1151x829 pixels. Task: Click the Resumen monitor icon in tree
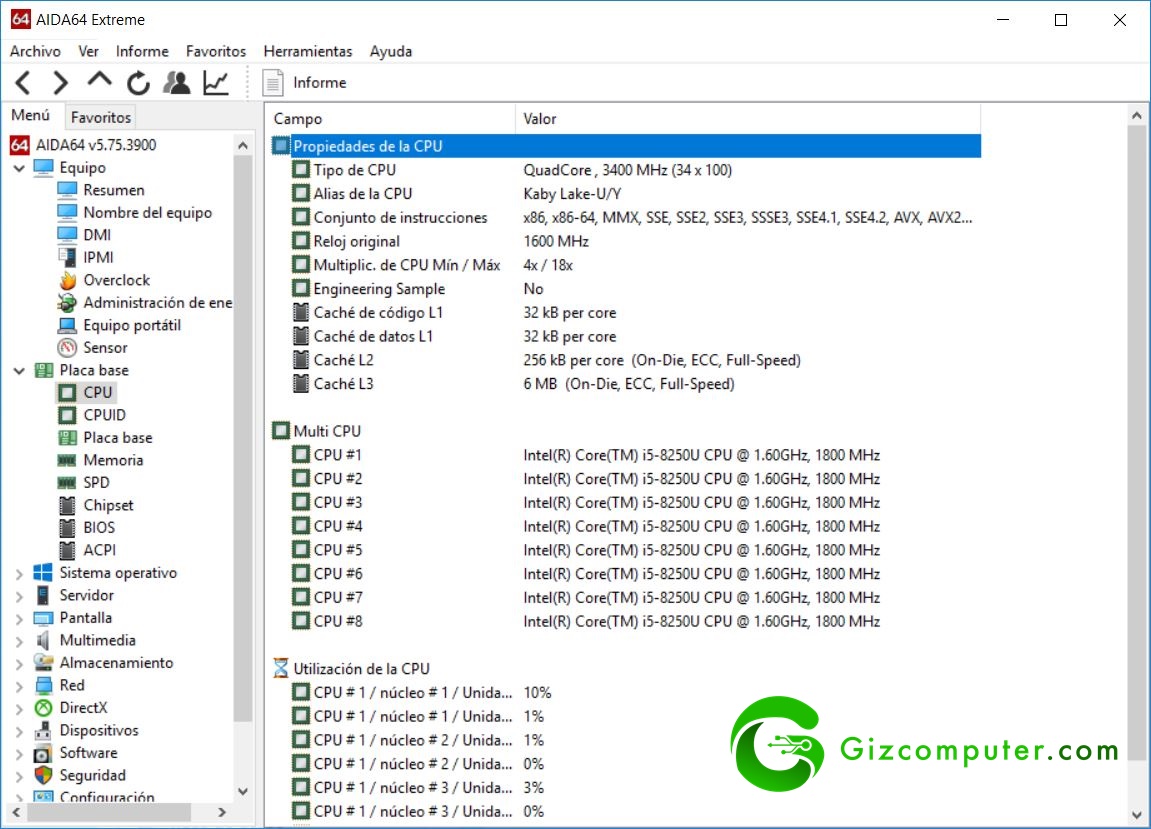[67, 190]
